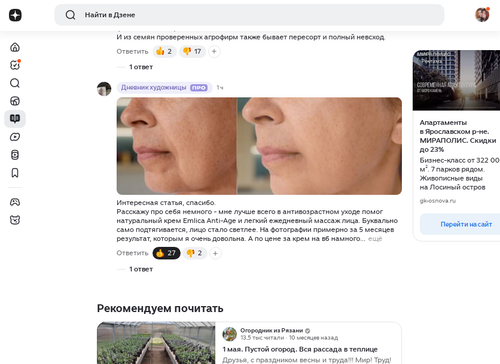This screenshot has height=364, width=500.
Task: Expand "1 ответ" under Emlica comment
Action: point(141,269)
